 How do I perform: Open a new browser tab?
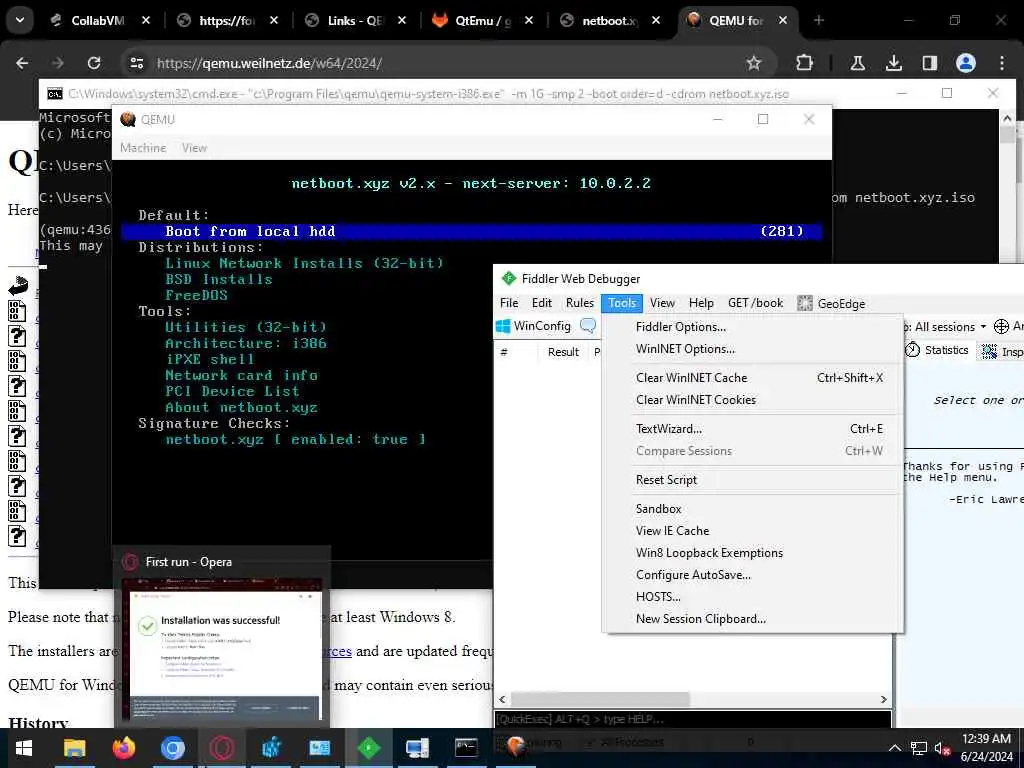pos(819,20)
